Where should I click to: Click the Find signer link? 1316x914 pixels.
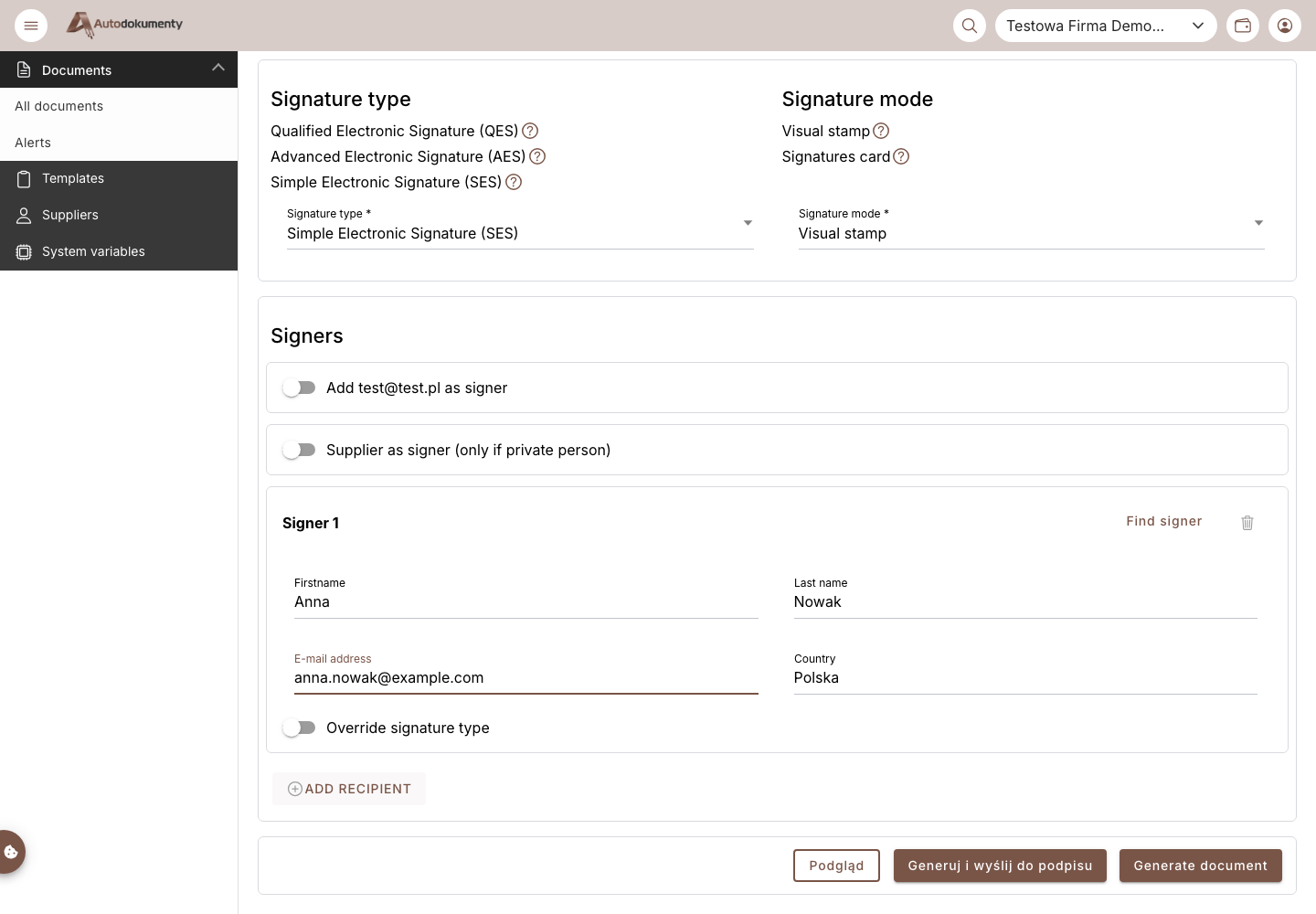click(x=1164, y=521)
